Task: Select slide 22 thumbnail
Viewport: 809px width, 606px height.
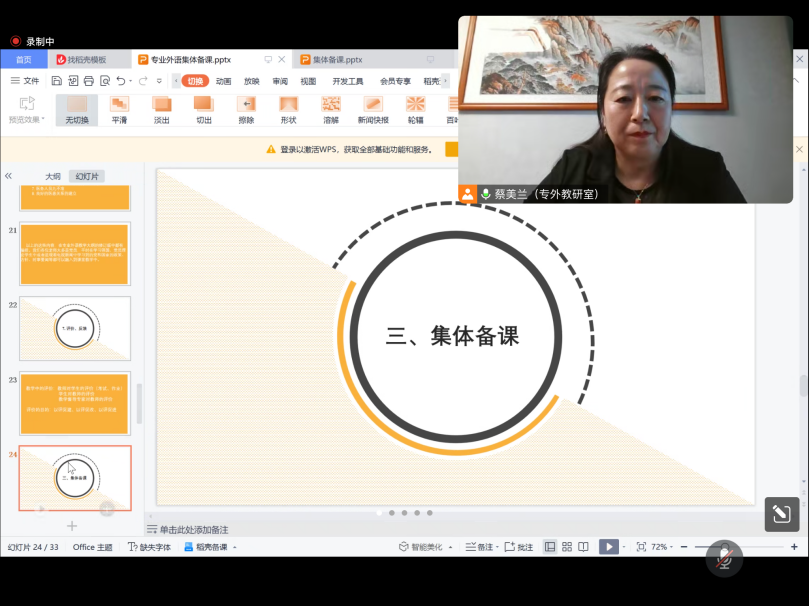Action: (75, 328)
